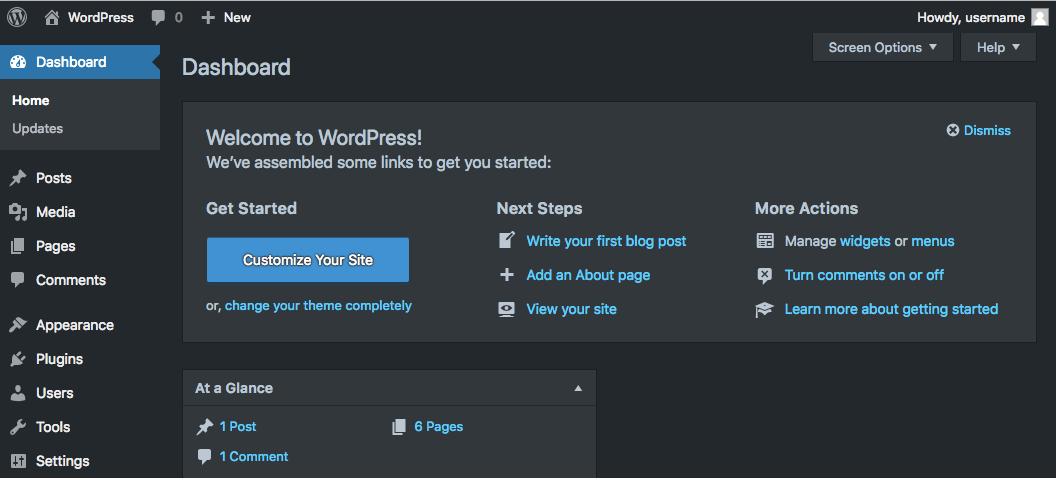Click the Appearance brush icon in sidebar

[x=18, y=325]
